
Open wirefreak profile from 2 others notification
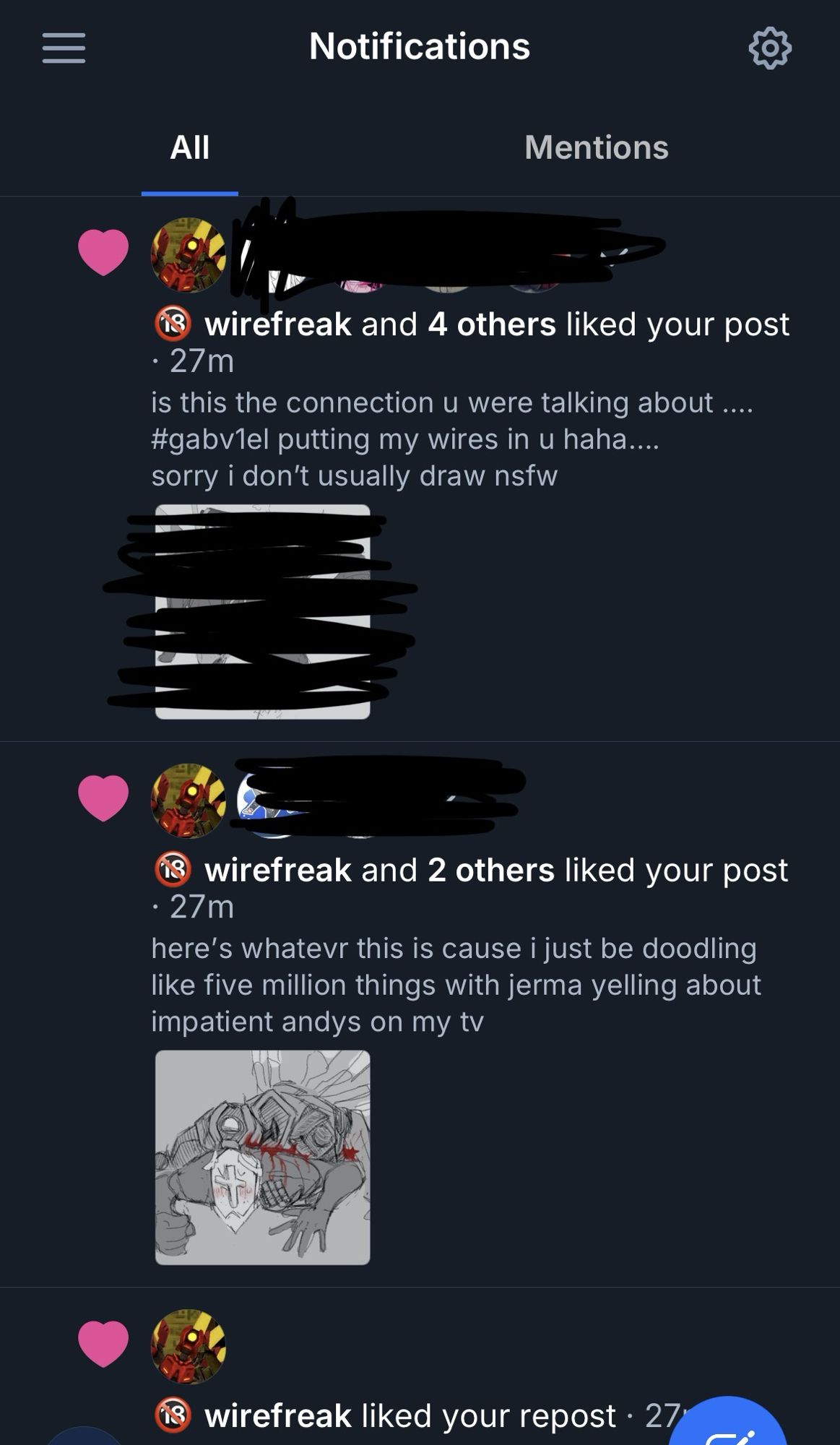pos(278,870)
